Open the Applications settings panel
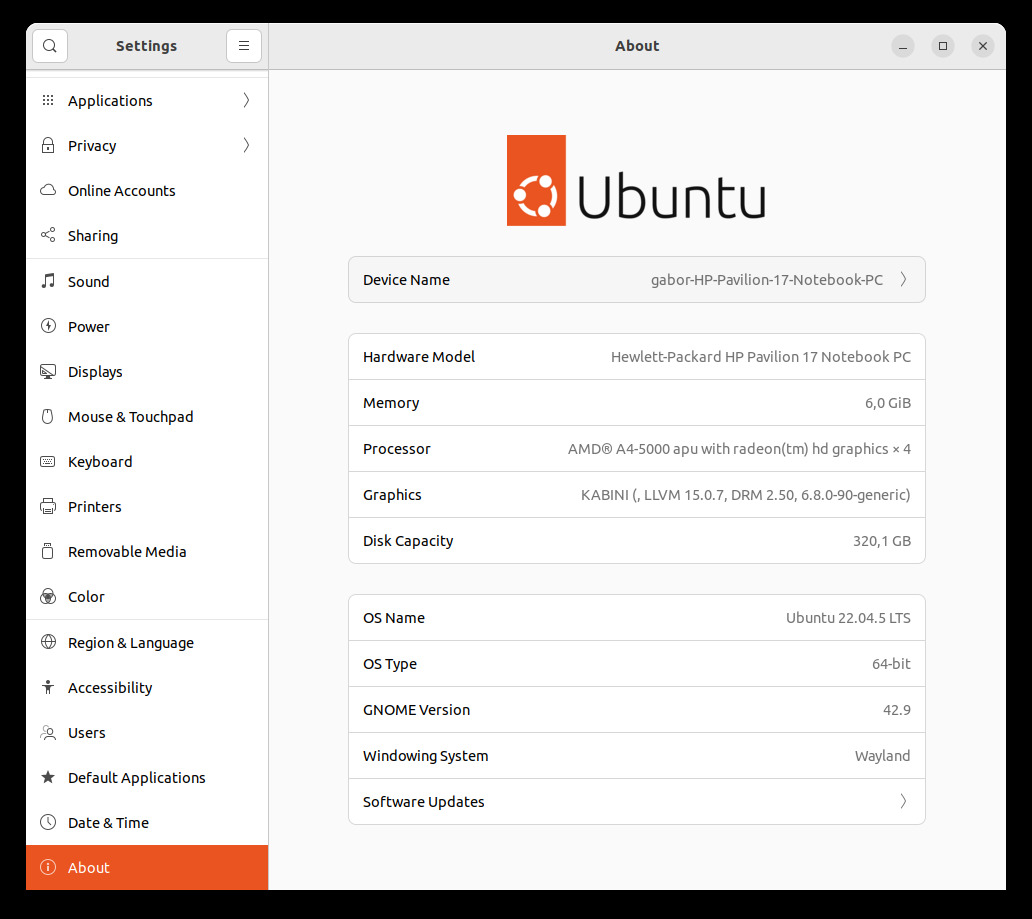The height and width of the screenshot is (919, 1032). click(x=147, y=101)
